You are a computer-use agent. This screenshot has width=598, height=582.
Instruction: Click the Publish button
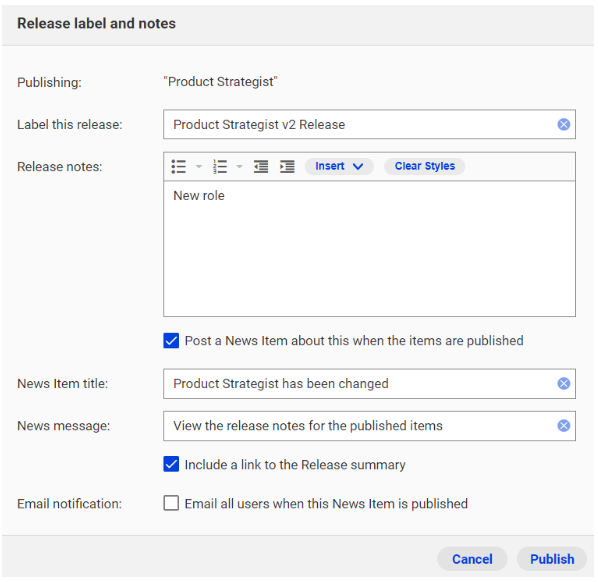[x=552, y=559]
